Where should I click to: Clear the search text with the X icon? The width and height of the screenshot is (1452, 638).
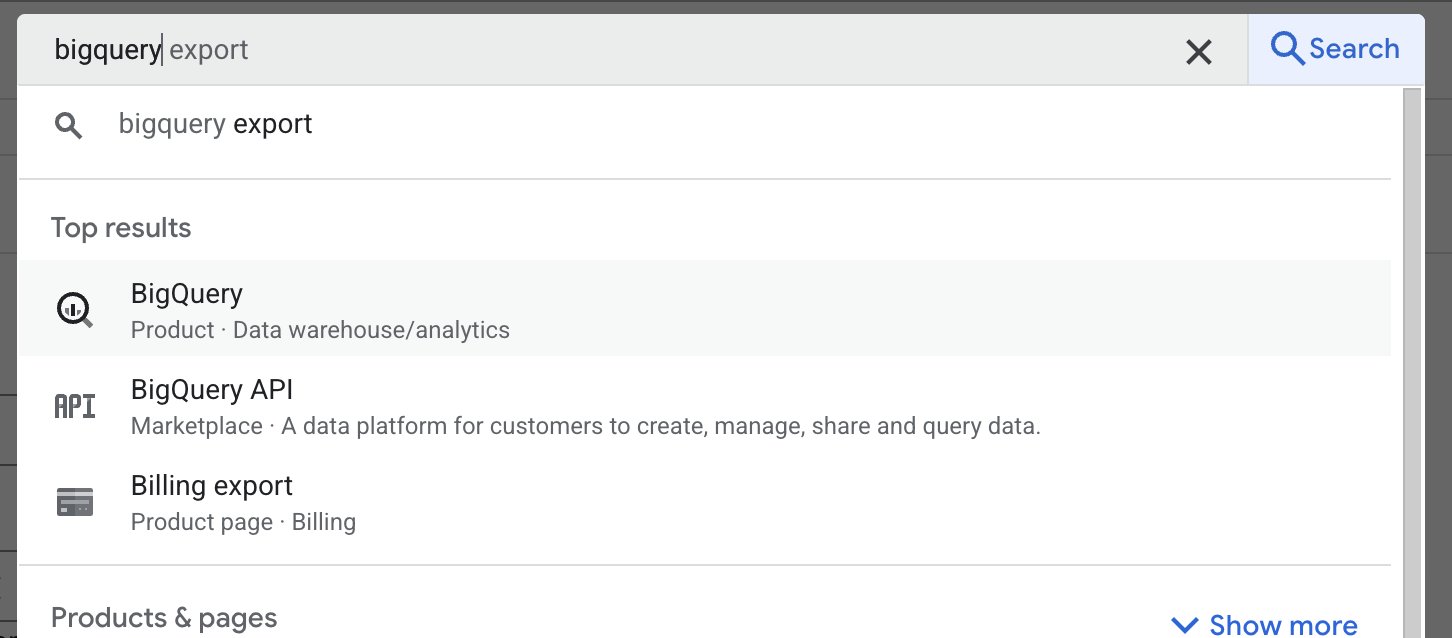click(x=1198, y=52)
